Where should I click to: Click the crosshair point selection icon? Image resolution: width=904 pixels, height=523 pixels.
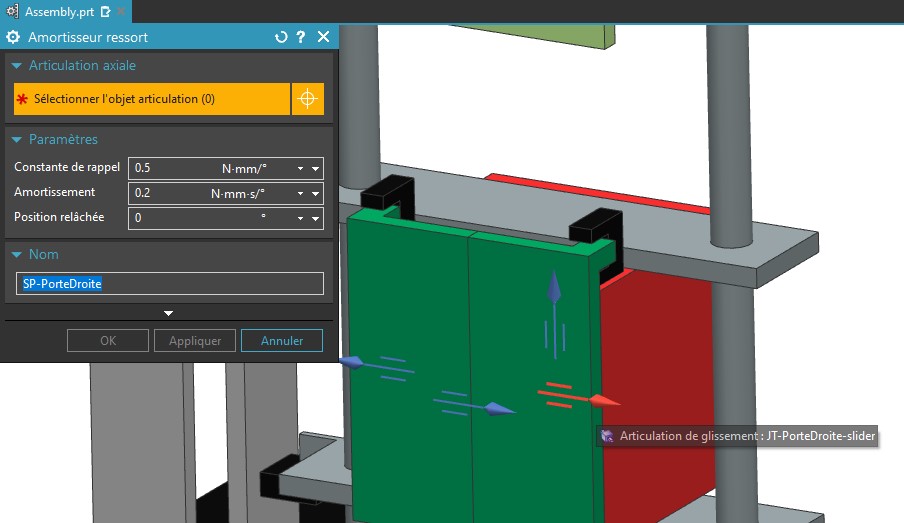click(307, 99)
